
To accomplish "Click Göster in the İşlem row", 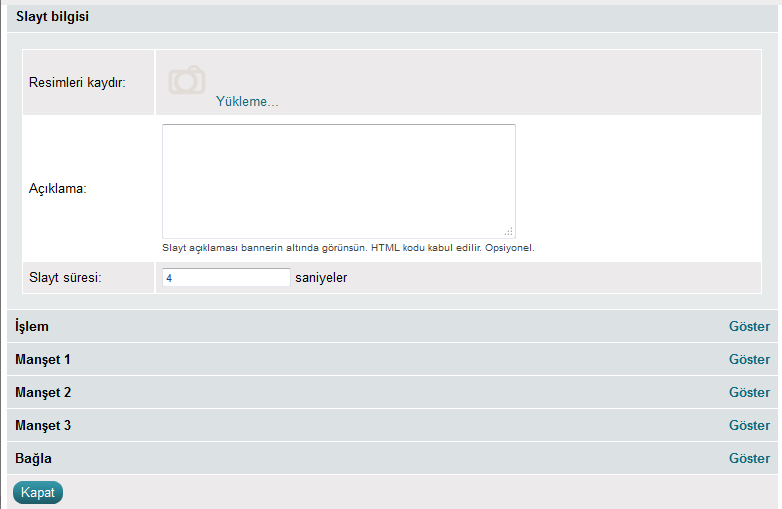I will pyautogui.click(x=749, y=326).
